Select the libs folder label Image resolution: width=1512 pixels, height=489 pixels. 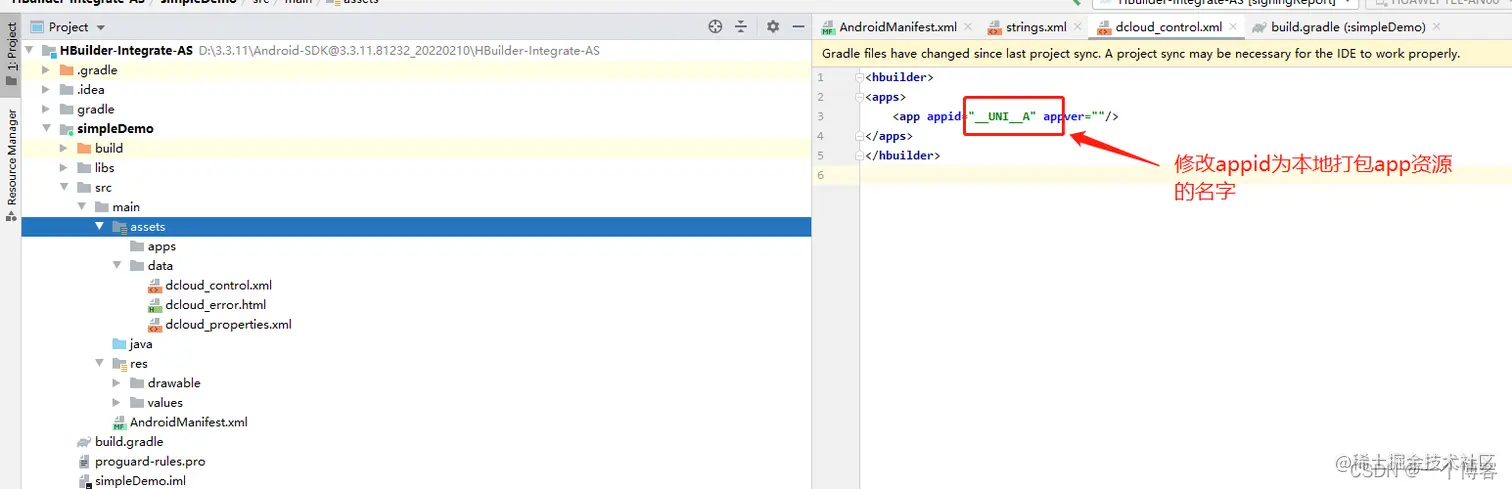click(x=105, y=168)
